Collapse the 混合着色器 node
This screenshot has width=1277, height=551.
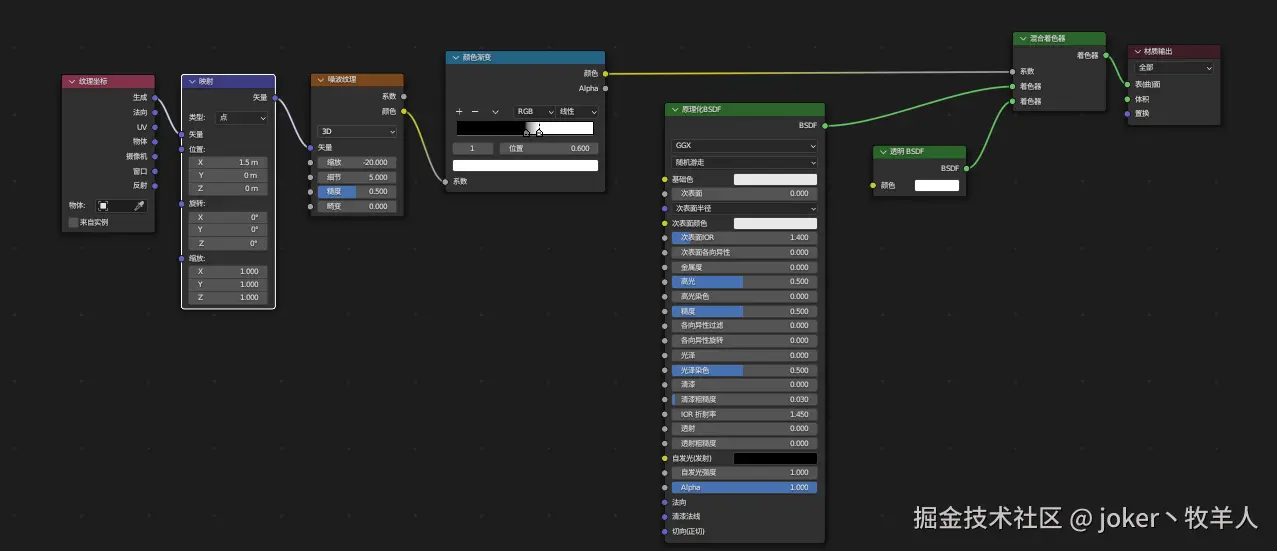tap(1023, 39)
